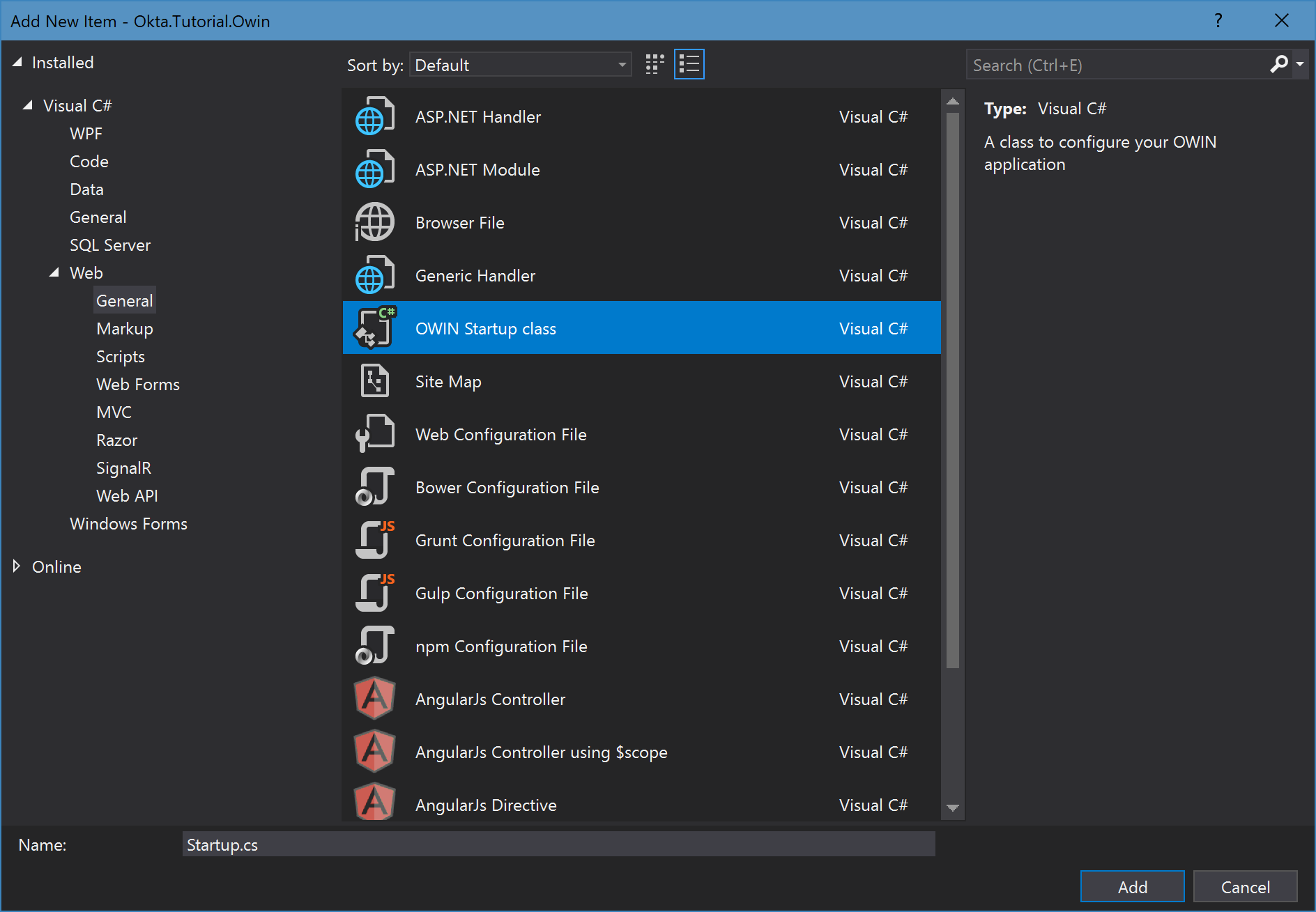
Task: Switch to medium icons list view
Action: pos(689,65)
